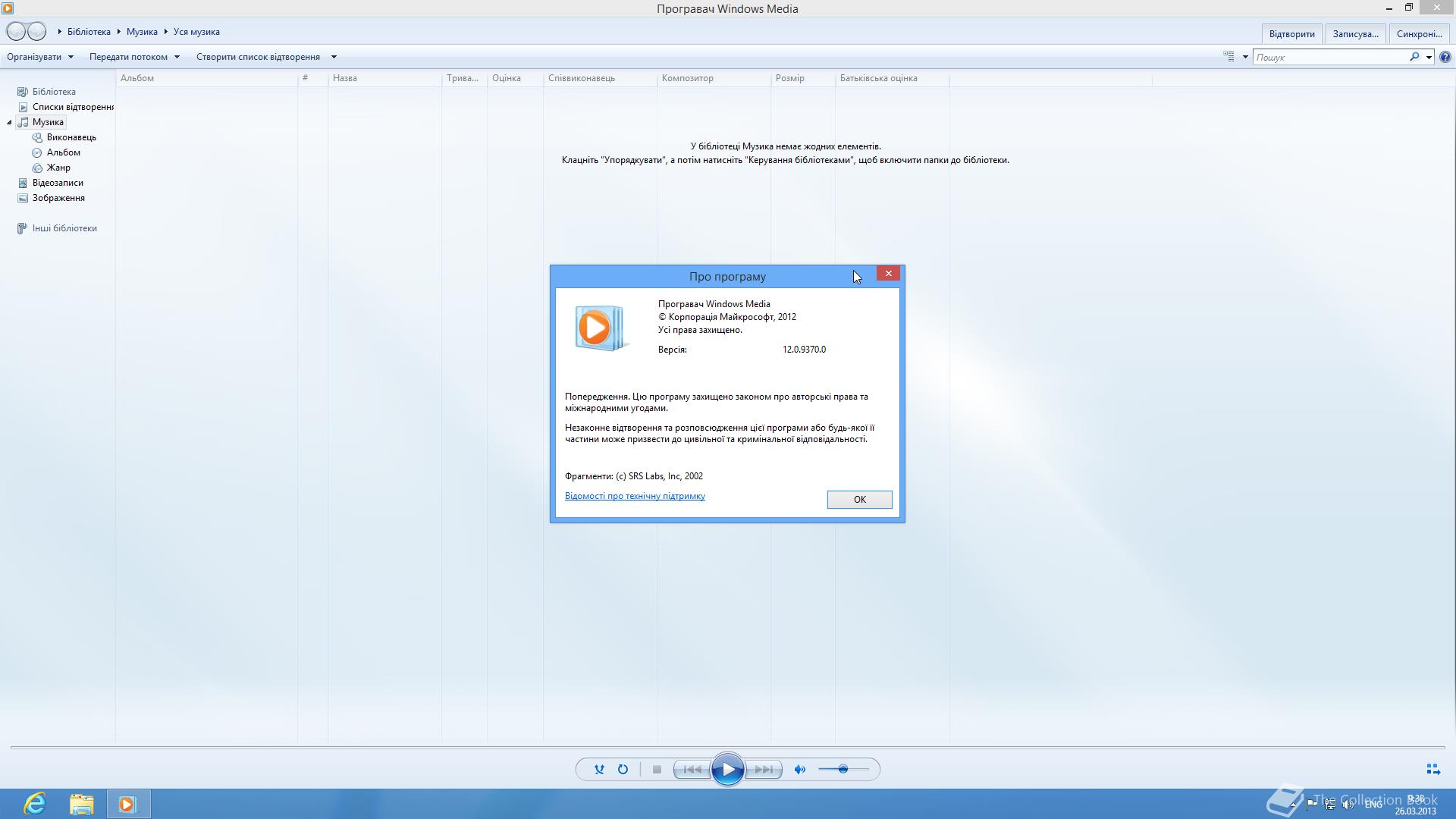Switch to the Записува... tab
Image resolution: width=1456 pixels, height=819 pixels.
1355,34
